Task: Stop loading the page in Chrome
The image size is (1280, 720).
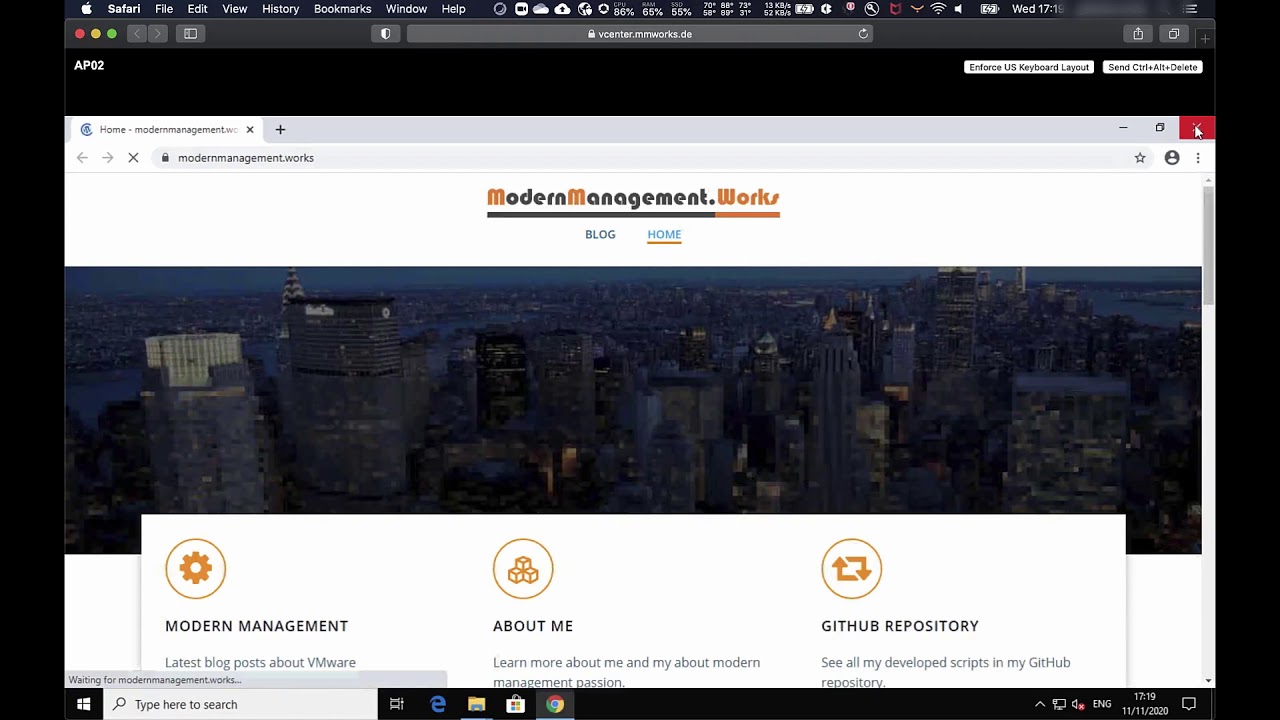Action: (133, 158)
